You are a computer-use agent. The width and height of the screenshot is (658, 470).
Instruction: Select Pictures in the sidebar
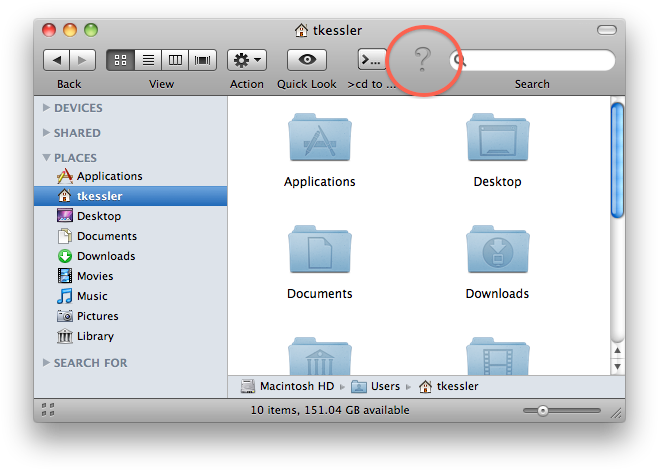click(131, 316)
